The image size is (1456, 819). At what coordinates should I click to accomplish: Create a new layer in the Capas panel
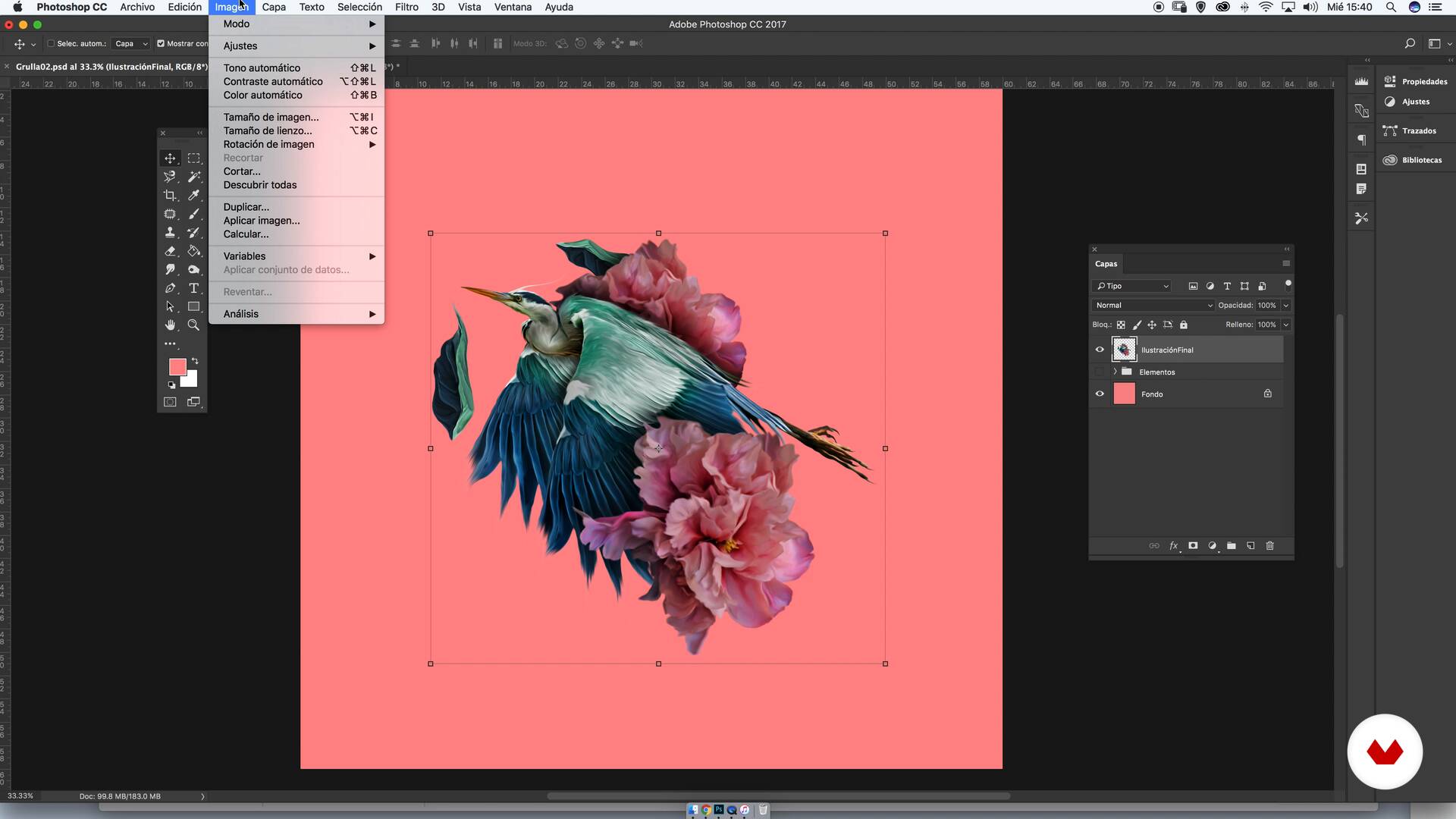1250,546
